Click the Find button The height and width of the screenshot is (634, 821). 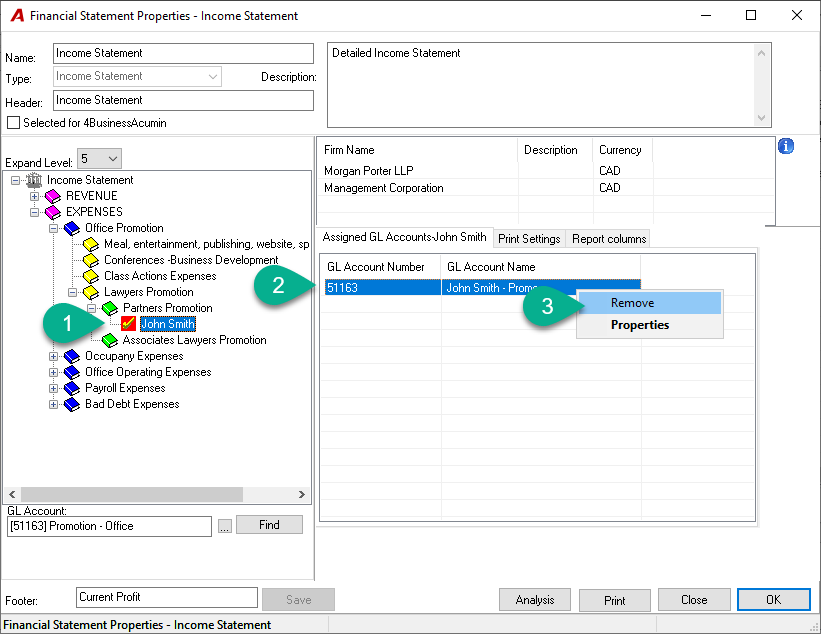[269, 525]
